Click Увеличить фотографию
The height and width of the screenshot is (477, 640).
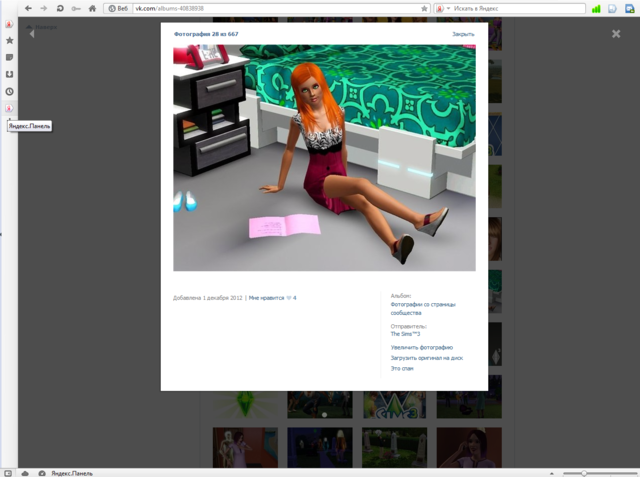(422, 348)
